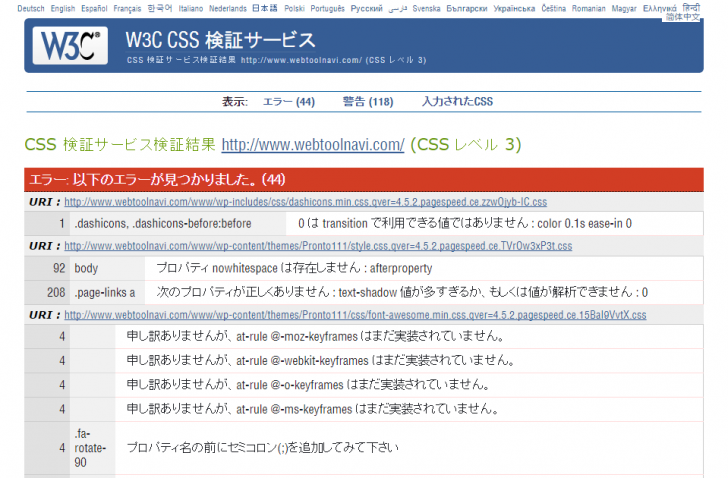Viewport: 728px width, 478px height.
Task: Switch language to Русский
Action: coord(366,8)
